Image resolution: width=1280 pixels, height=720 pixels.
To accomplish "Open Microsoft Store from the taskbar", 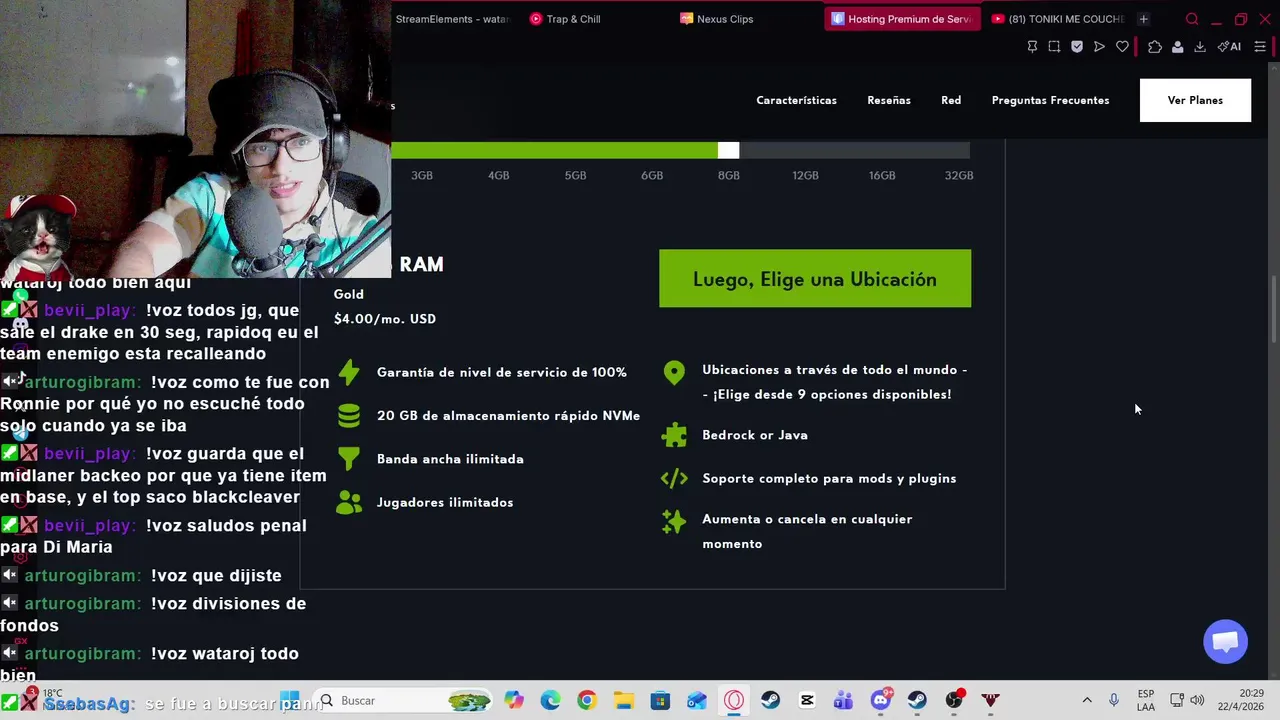I will point(660,700).
